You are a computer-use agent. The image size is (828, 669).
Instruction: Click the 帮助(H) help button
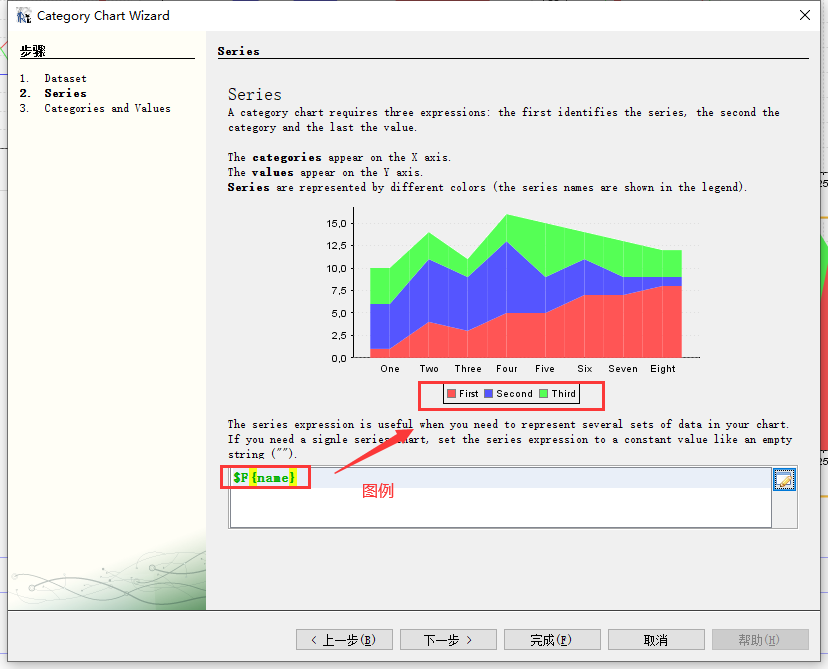(x=760, y=640)
